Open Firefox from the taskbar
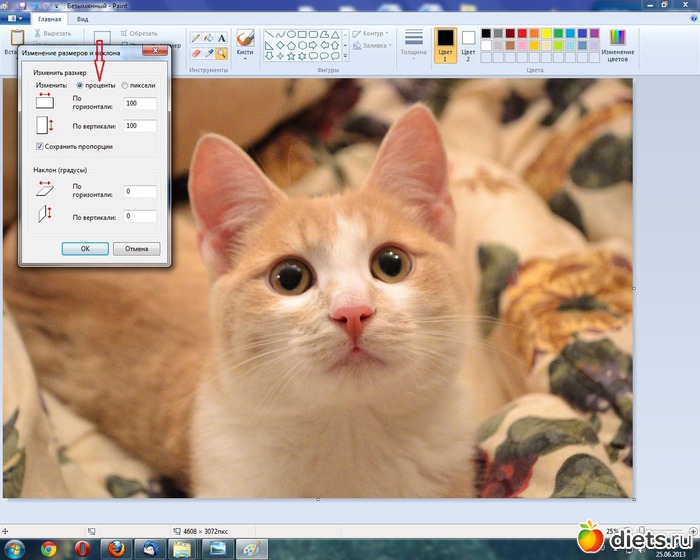Screen dimensions: 700x560 [115, 548]
